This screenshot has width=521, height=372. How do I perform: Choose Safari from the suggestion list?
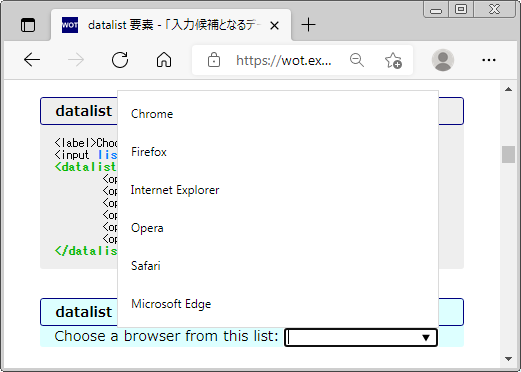coord(278,266)
